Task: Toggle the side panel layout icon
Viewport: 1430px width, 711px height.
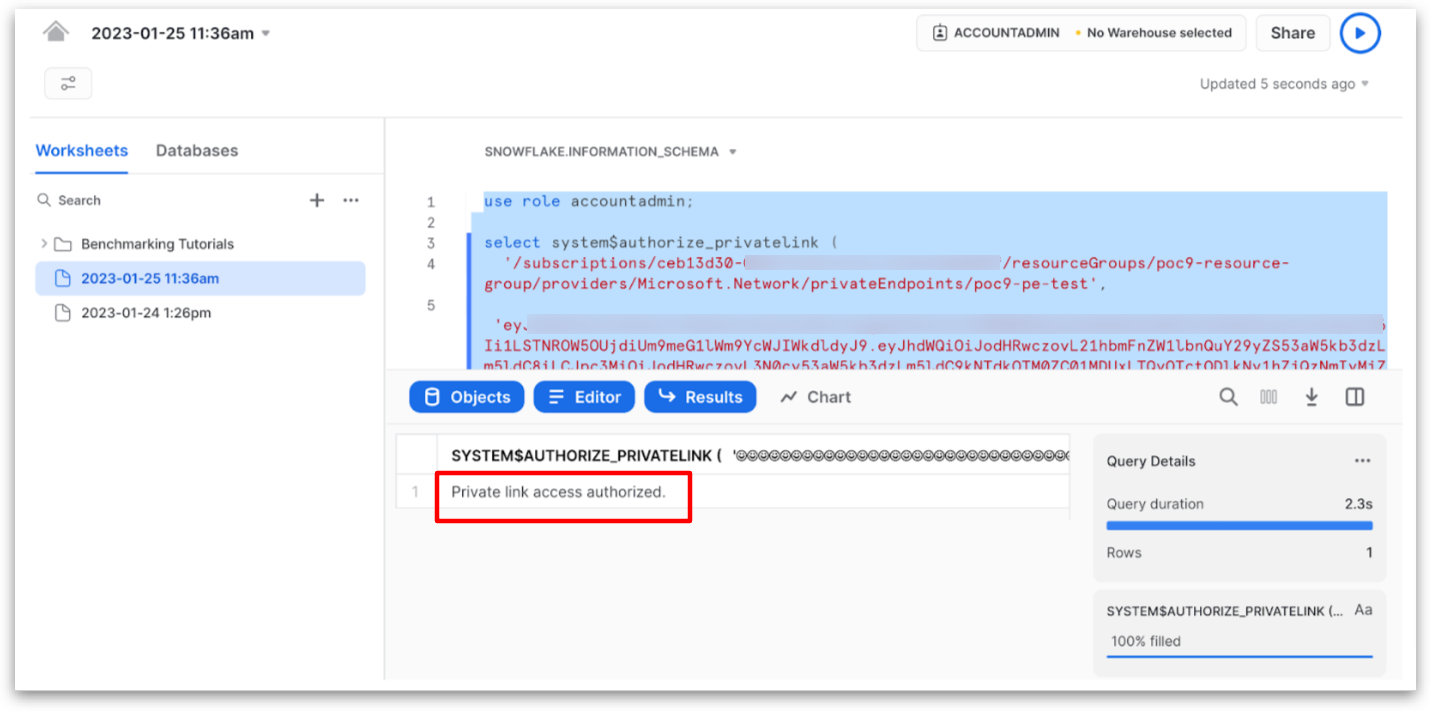Action: 1354,397
